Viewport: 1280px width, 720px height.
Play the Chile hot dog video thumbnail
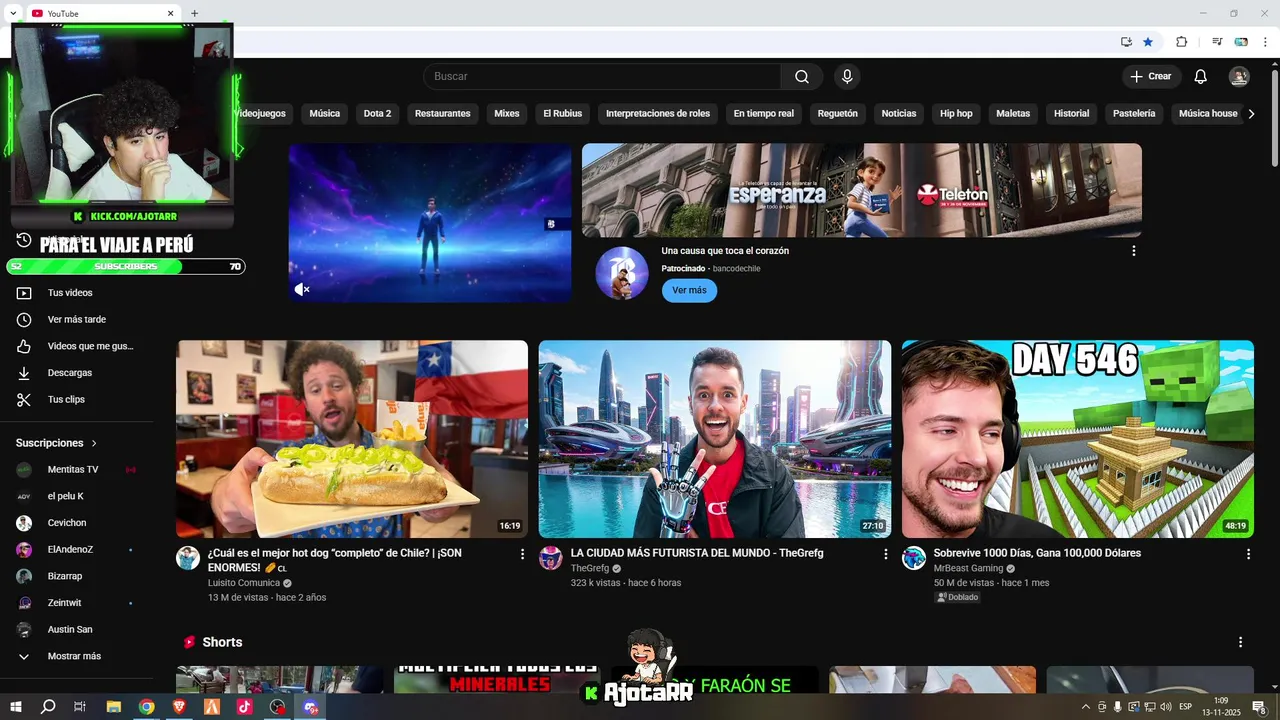(352, 439)
